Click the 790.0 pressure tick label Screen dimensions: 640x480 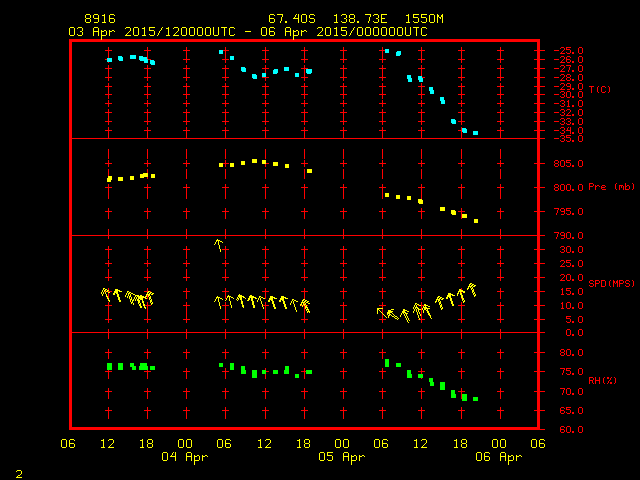569,236
